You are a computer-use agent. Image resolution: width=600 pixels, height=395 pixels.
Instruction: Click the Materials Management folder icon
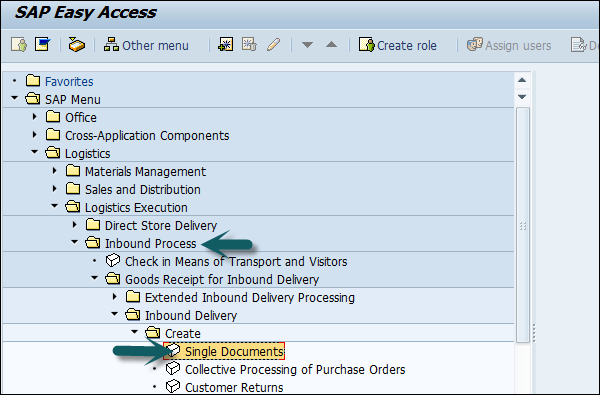click(x=73, y=170)
